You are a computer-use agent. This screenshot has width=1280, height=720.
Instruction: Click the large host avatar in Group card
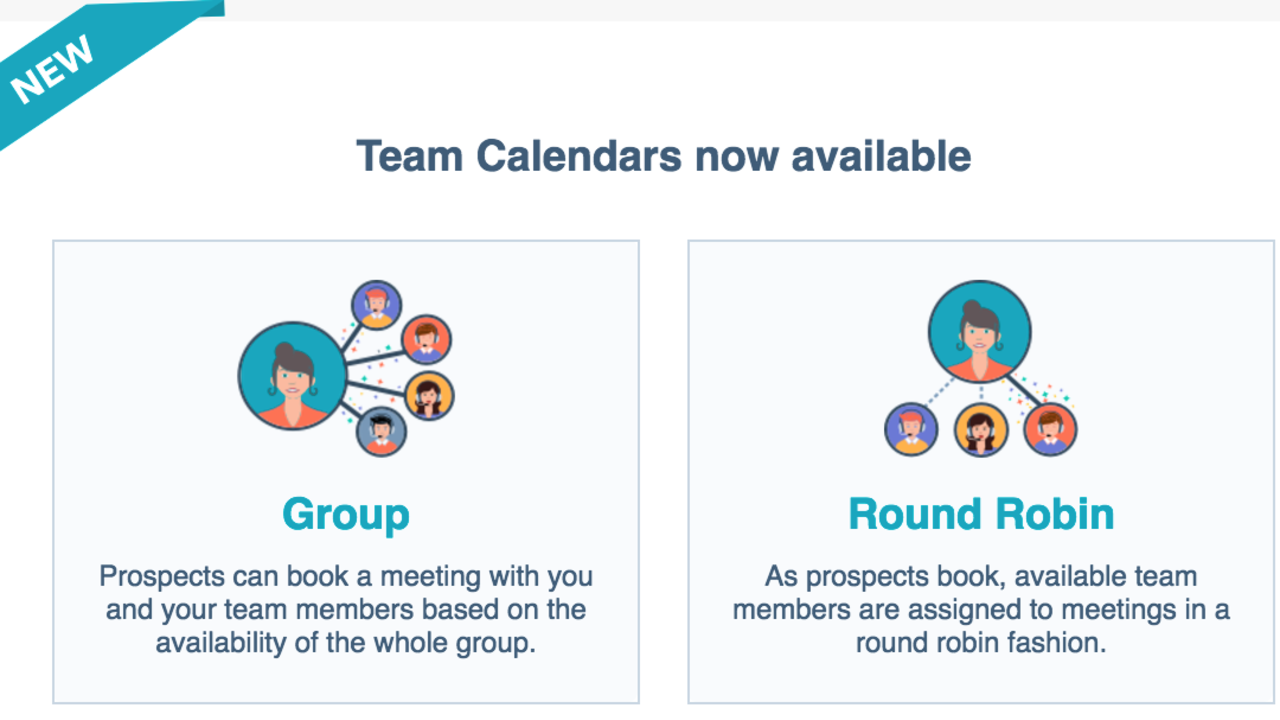tap(292, 376)
